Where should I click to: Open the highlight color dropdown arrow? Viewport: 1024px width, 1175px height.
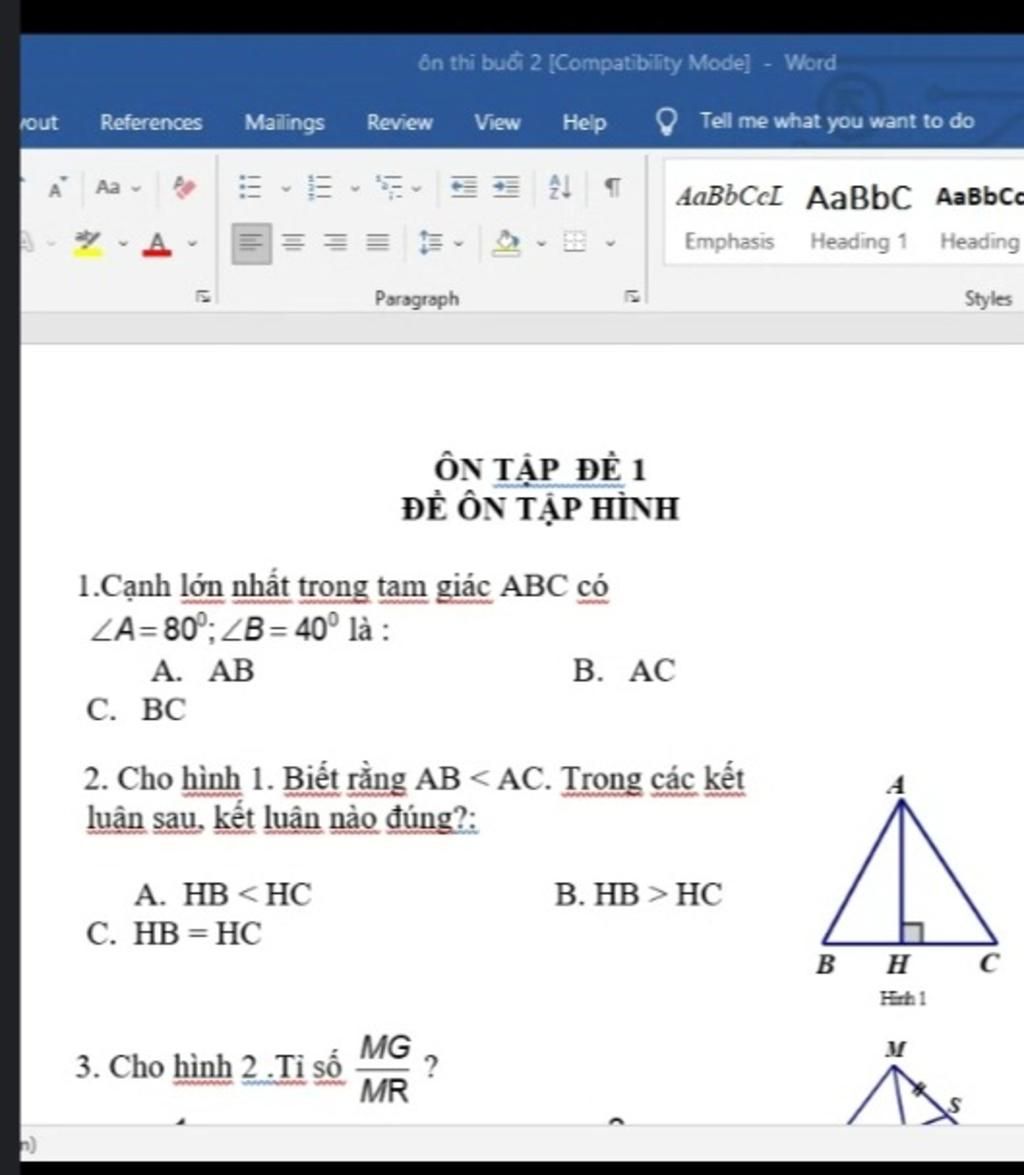coord(124,244)
